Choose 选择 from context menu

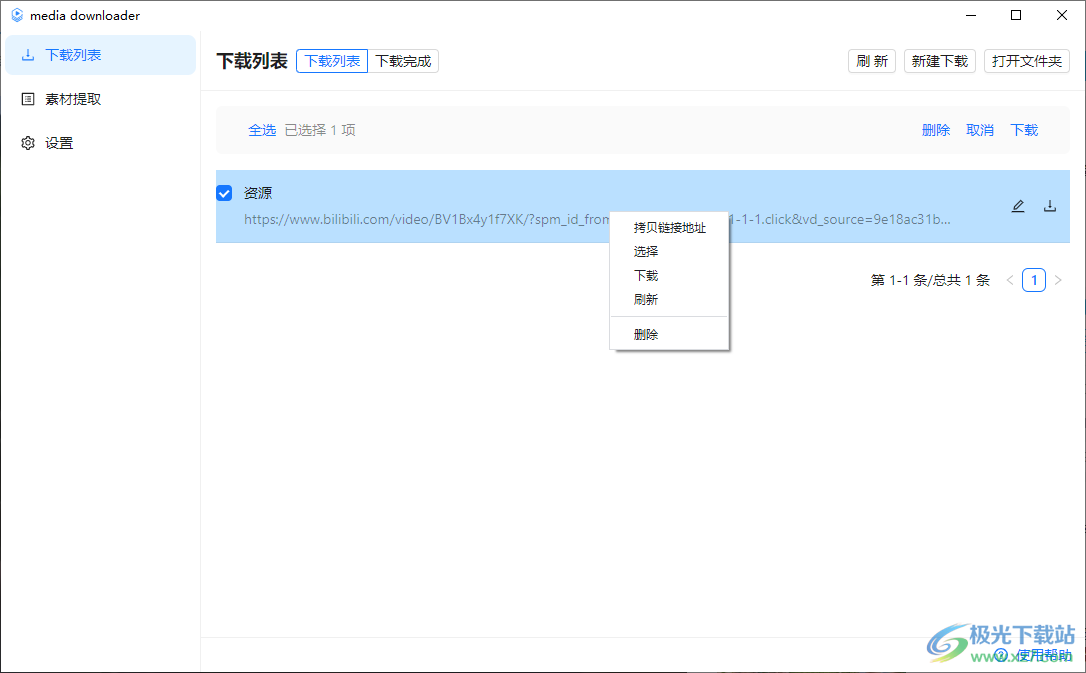tap(669, 251)
